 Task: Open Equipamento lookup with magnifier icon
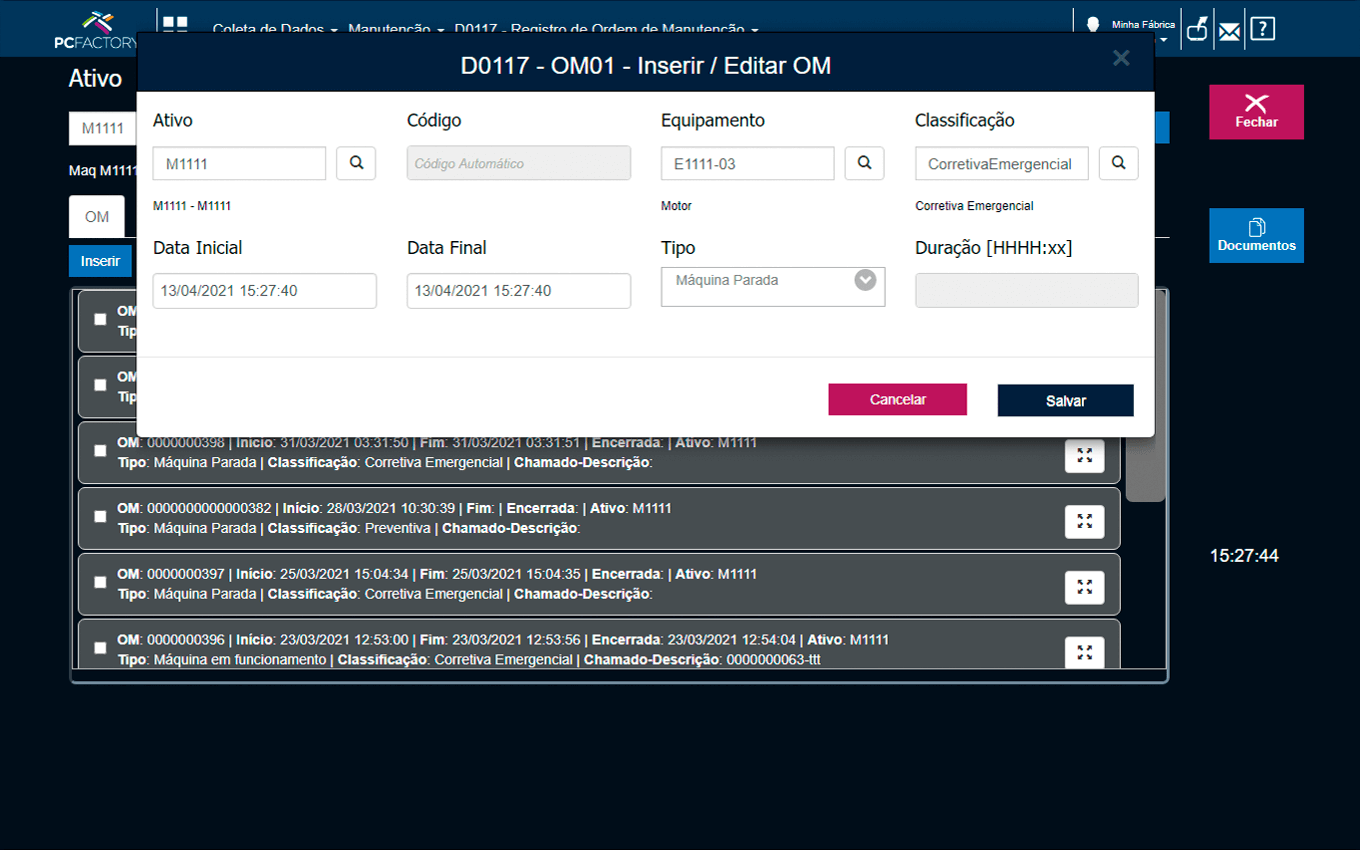click(864, 163)
